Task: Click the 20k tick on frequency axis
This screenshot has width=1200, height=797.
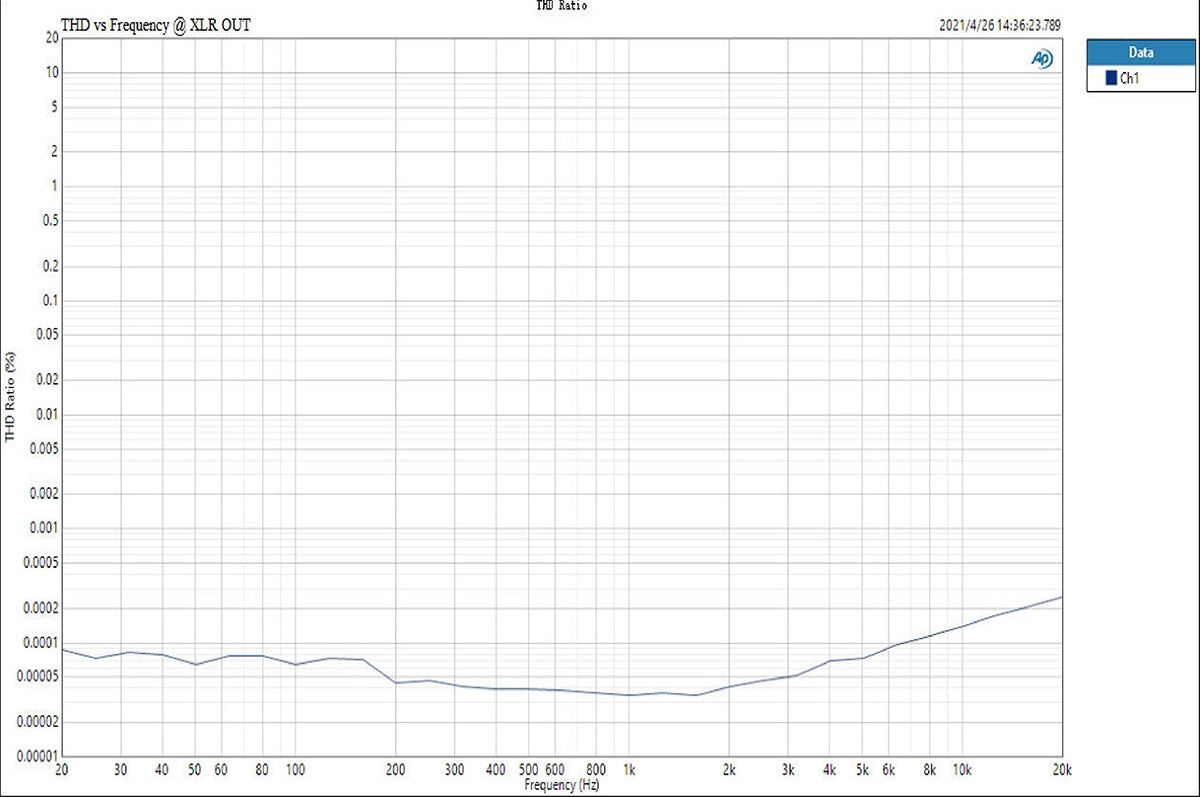Action: [1062, 770]
